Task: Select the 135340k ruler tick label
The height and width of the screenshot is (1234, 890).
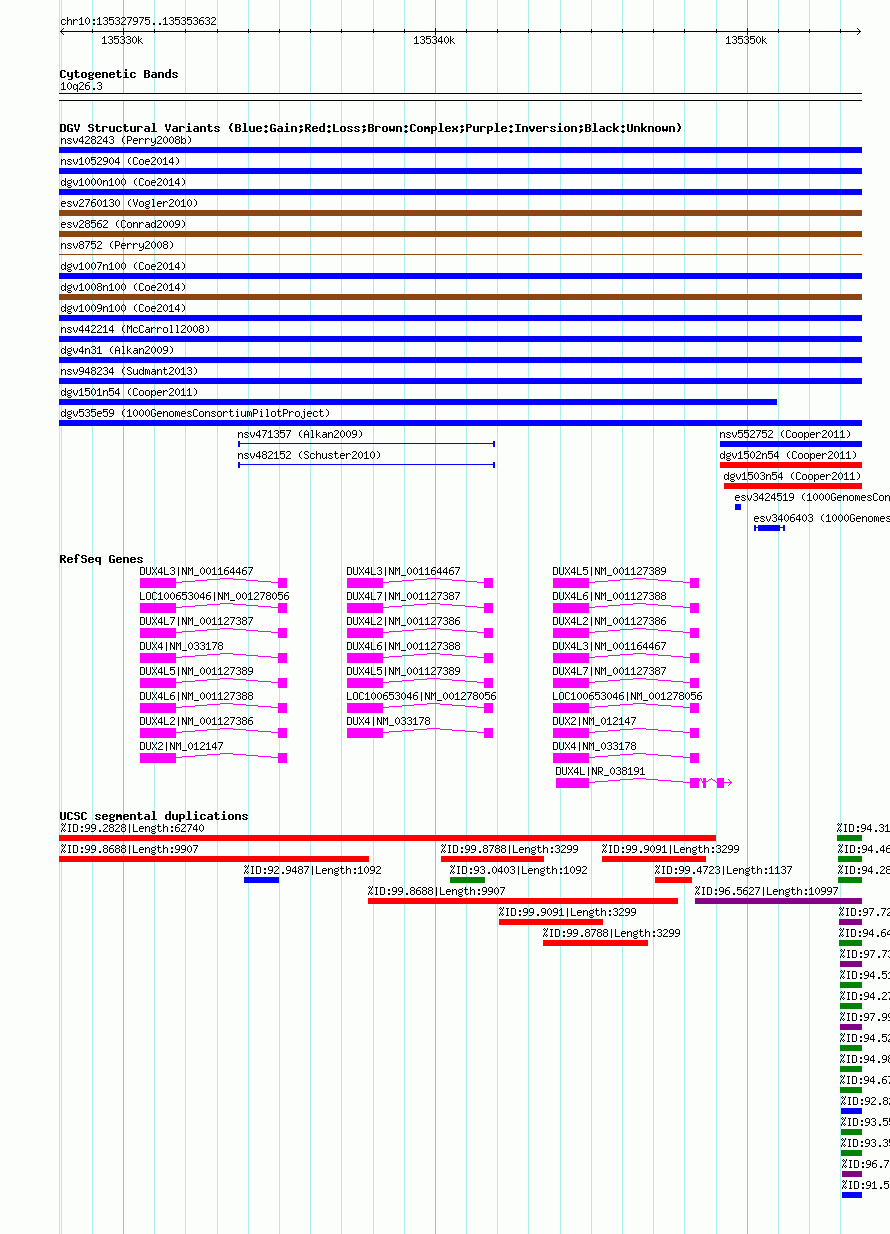Action: [434, 40]
